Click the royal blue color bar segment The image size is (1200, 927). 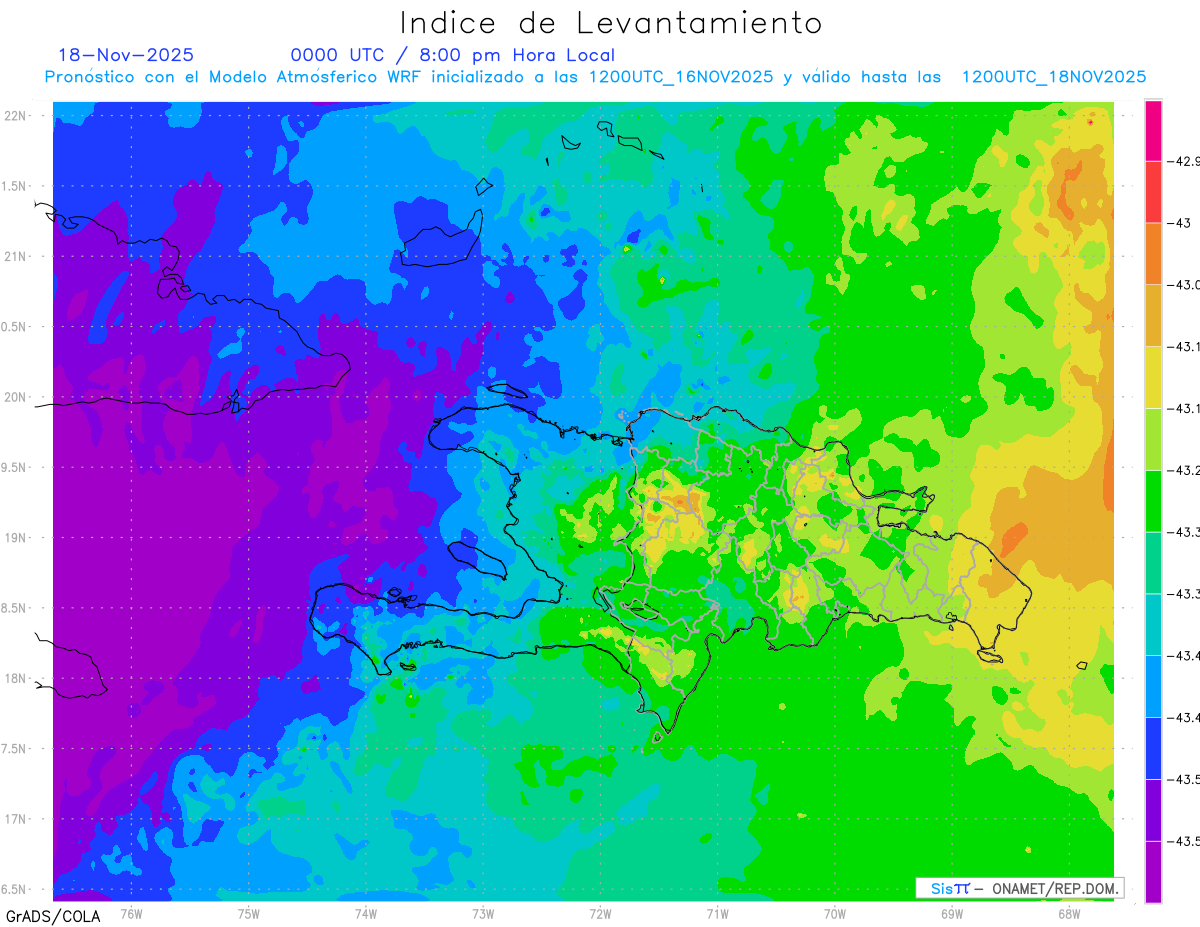1153,748
